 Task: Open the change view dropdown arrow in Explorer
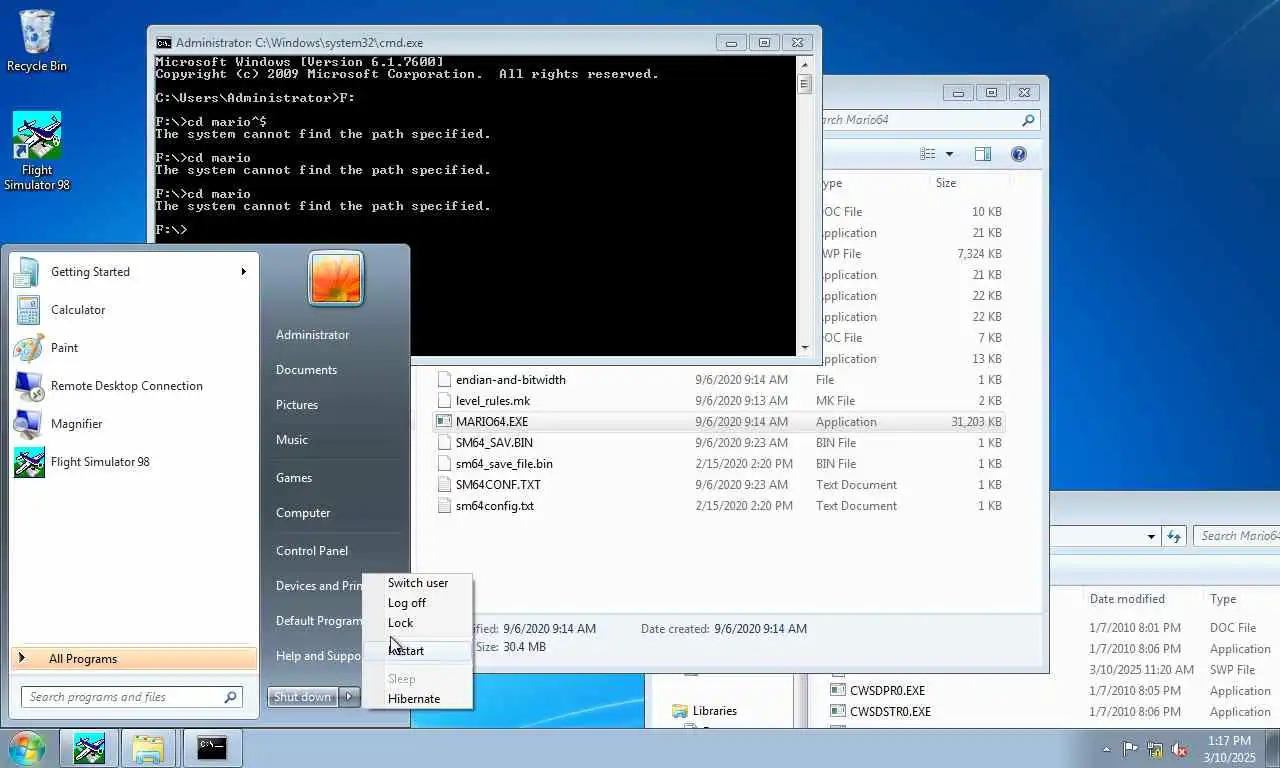coord(949,154)
